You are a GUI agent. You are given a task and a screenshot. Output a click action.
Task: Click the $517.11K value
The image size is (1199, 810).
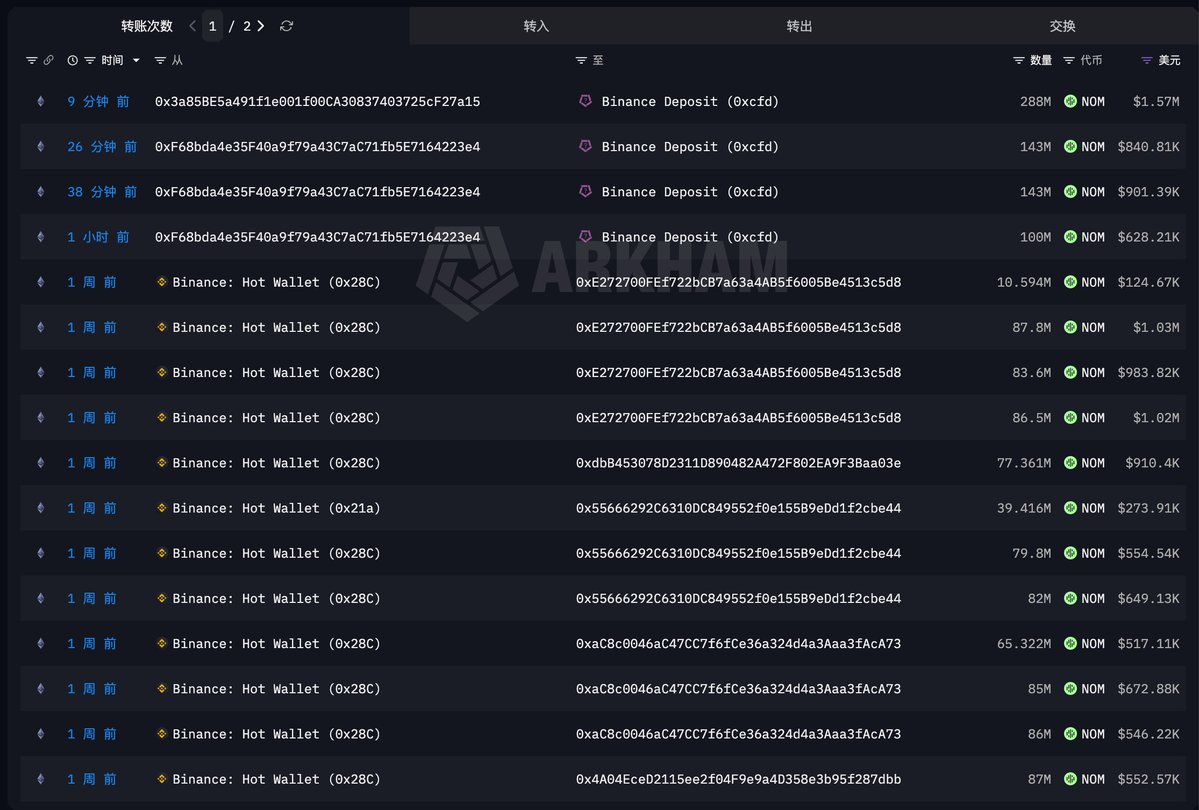click(x=1148, y=643)
